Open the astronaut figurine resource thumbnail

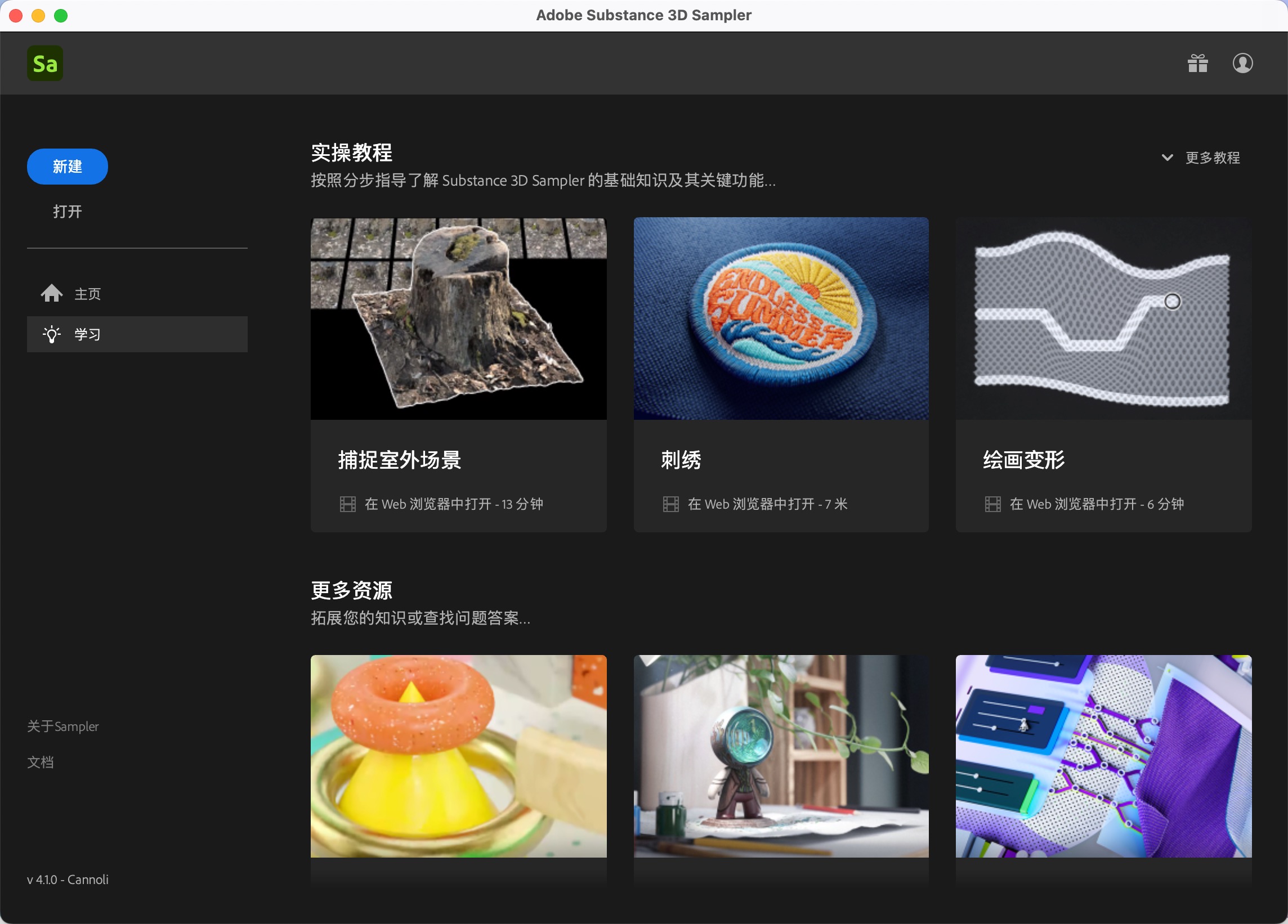point(781,756)
